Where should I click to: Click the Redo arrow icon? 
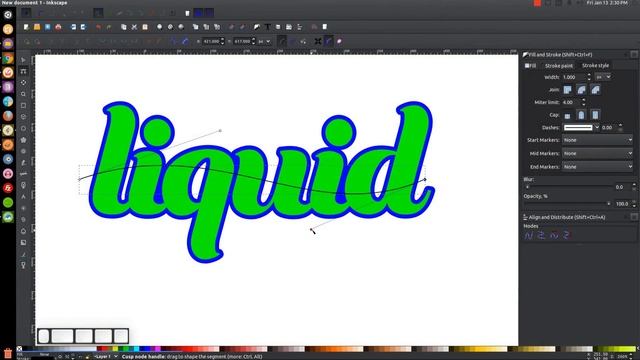(x=109, y=27)
